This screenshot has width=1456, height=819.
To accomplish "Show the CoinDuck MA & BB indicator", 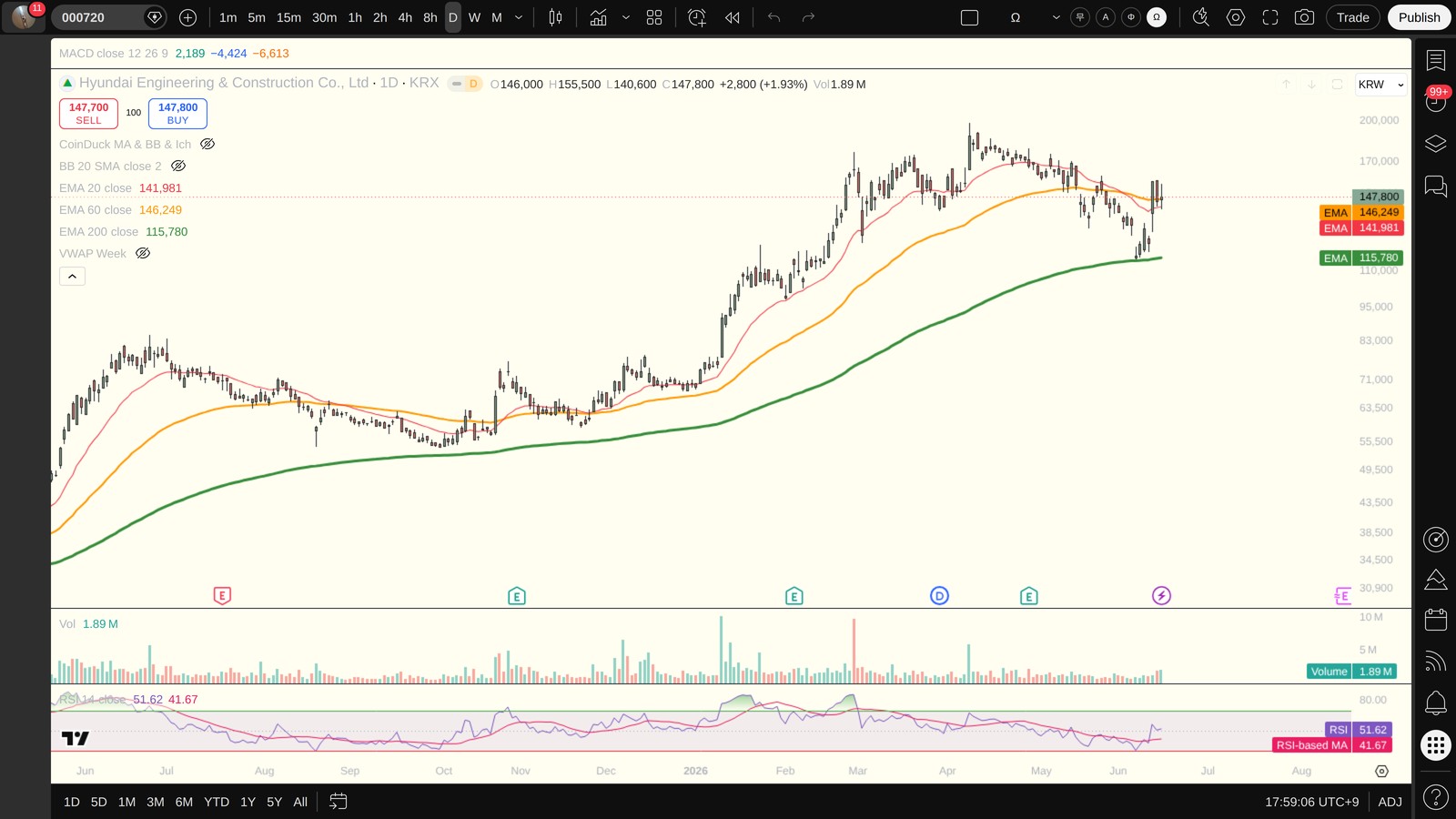I will pos(207,144).
